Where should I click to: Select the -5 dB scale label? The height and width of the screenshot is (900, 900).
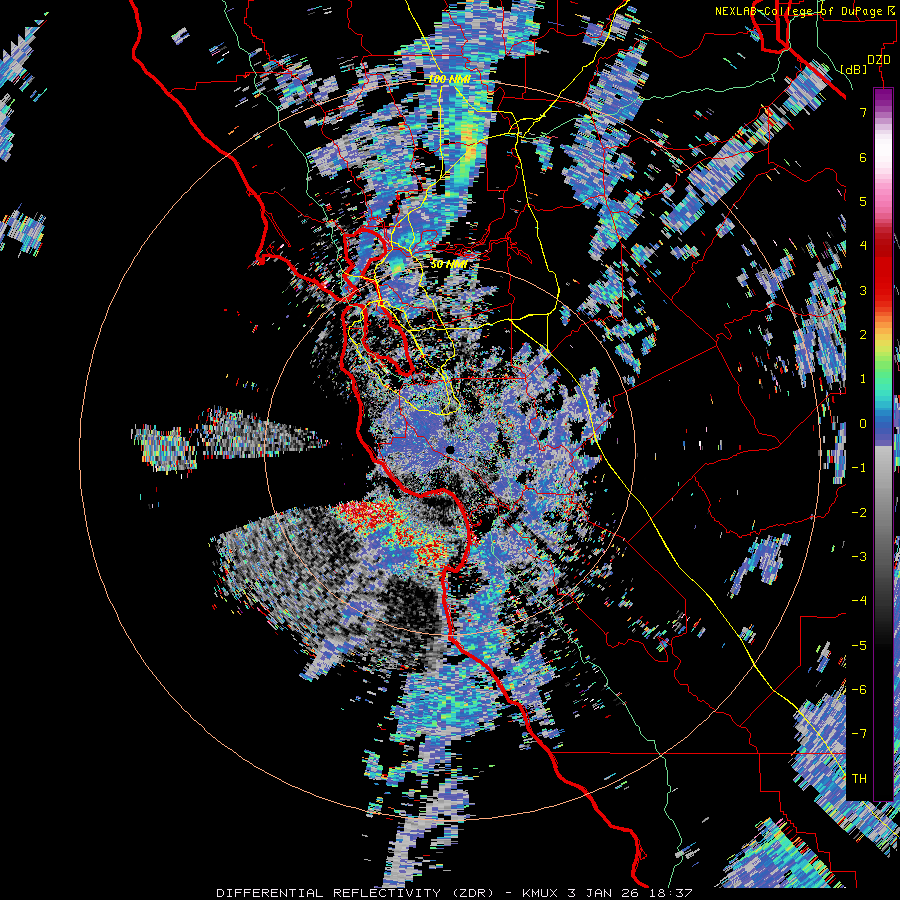859,645
